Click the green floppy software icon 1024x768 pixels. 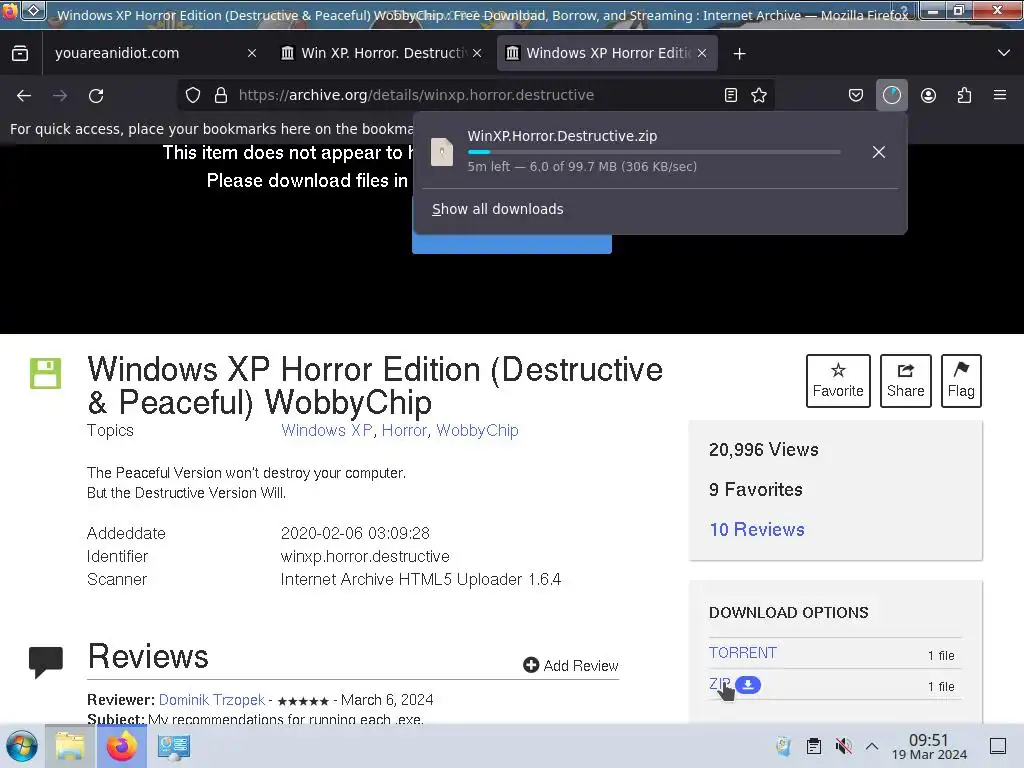45,373
